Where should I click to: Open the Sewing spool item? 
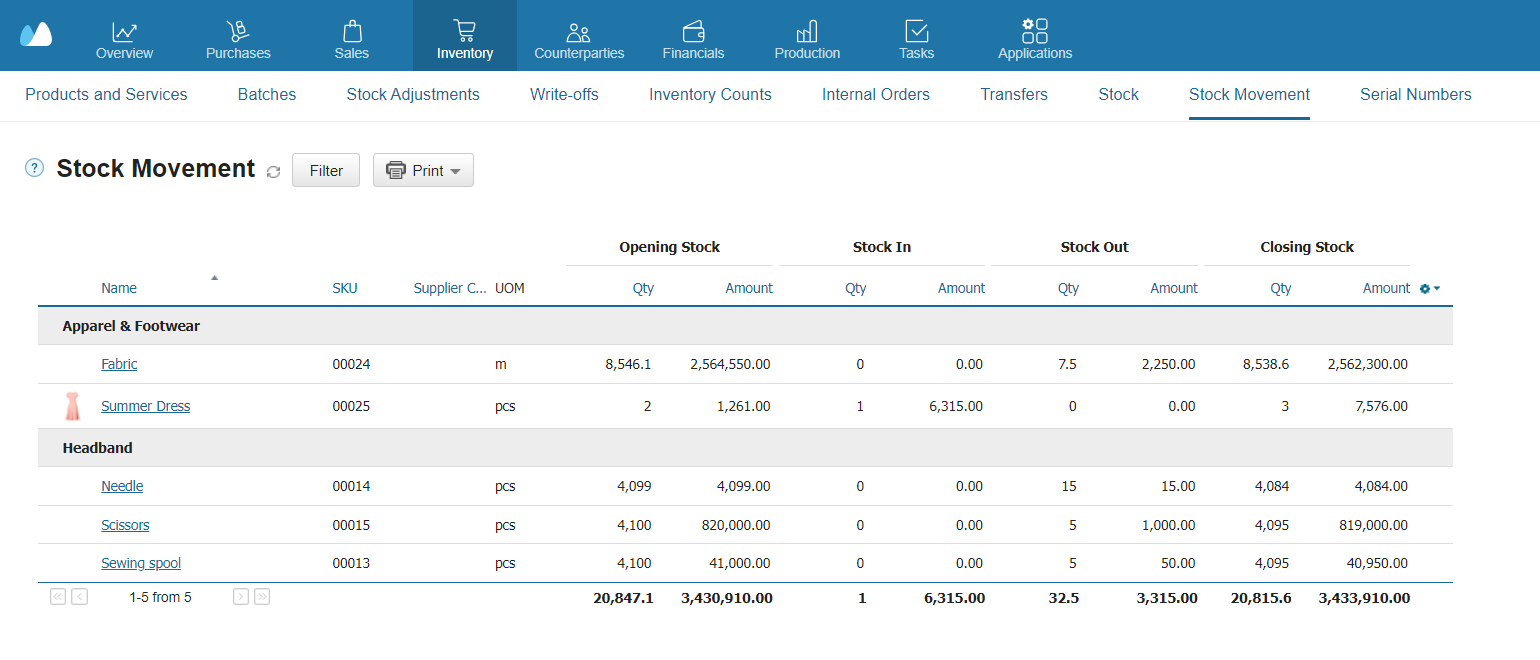click(141, 563)
